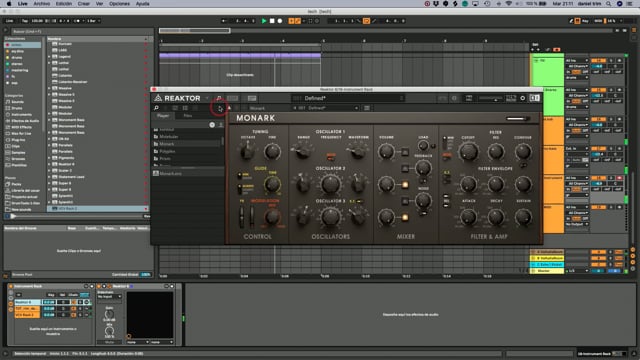Expand the Pigments entry in browser list
Screen dimensions: 640x360
pos(49,158)
